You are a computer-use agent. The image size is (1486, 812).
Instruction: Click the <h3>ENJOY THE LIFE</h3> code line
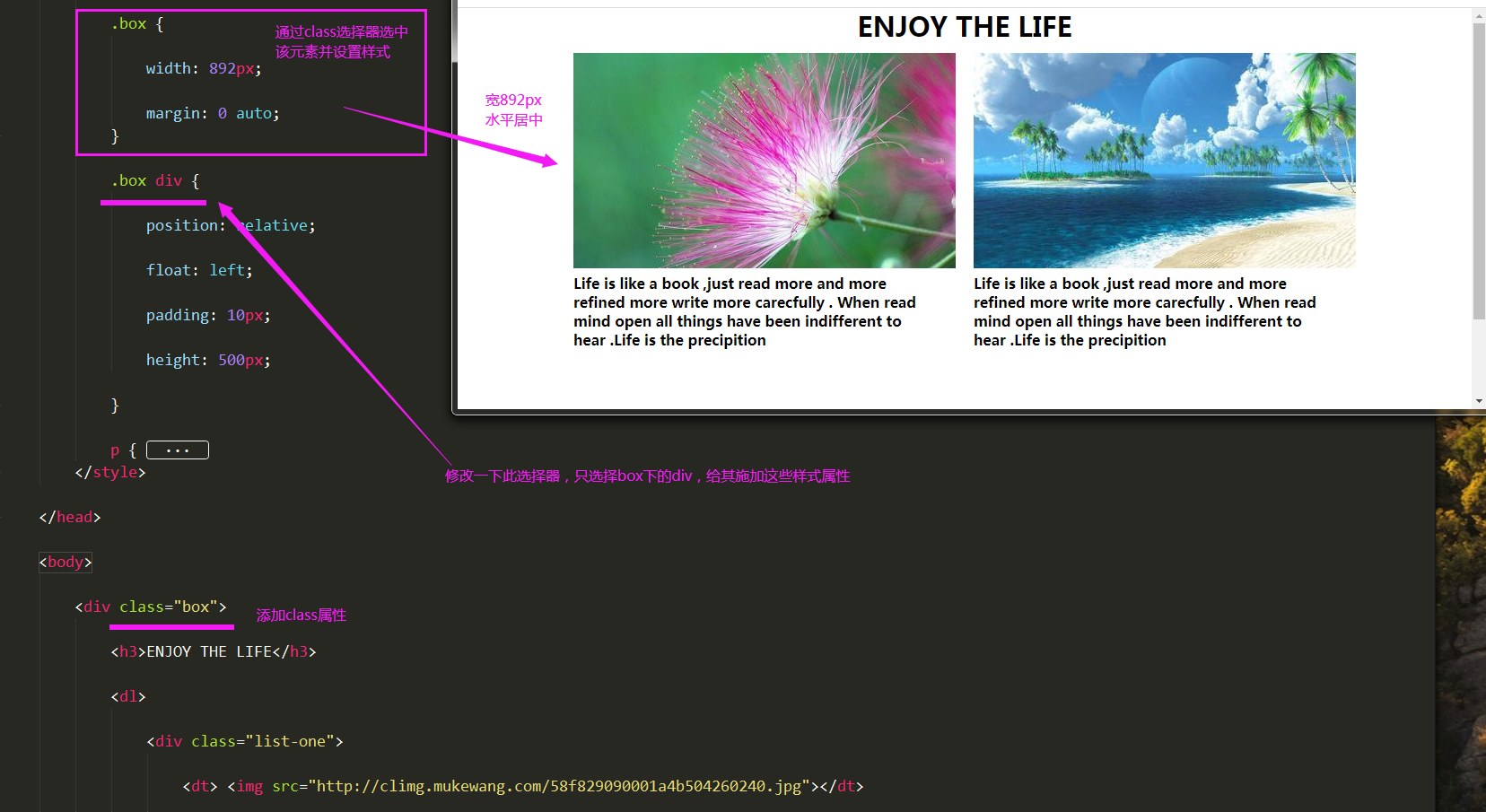(x=214, y=651)
